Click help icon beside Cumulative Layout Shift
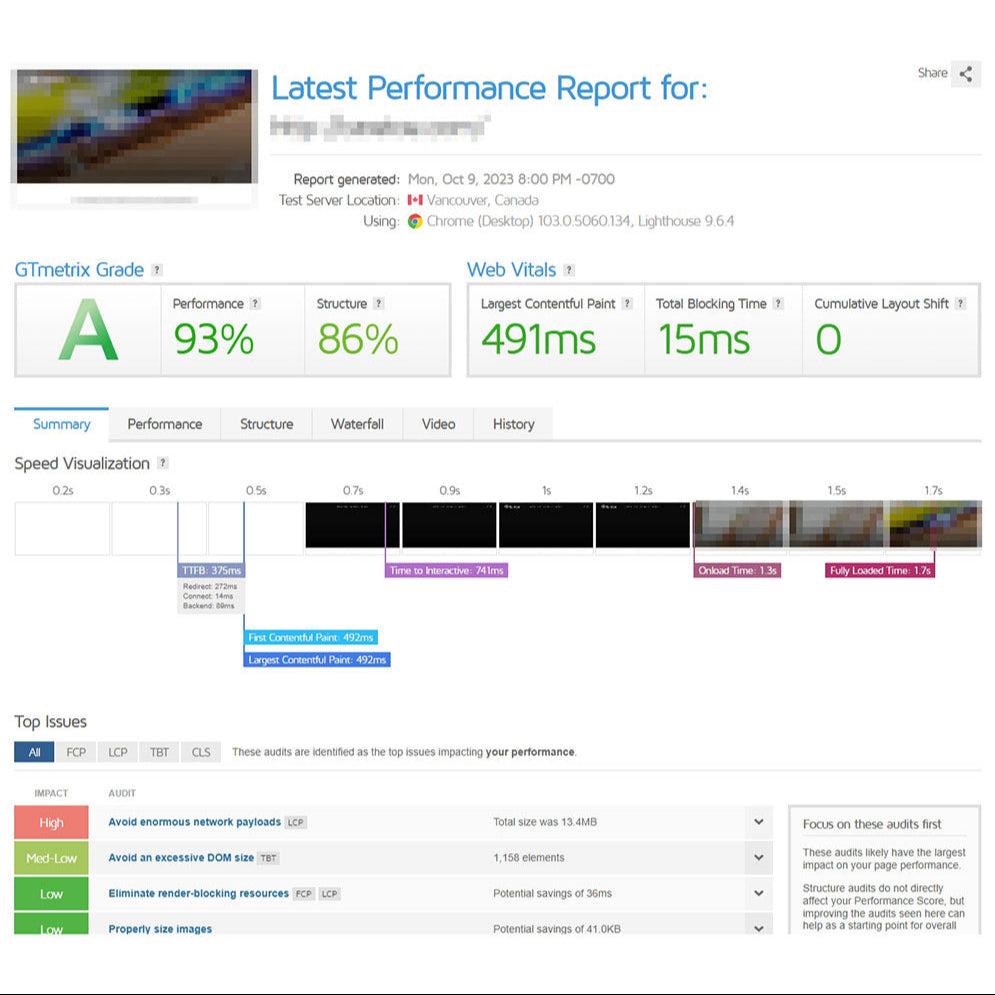 [960, 304]
